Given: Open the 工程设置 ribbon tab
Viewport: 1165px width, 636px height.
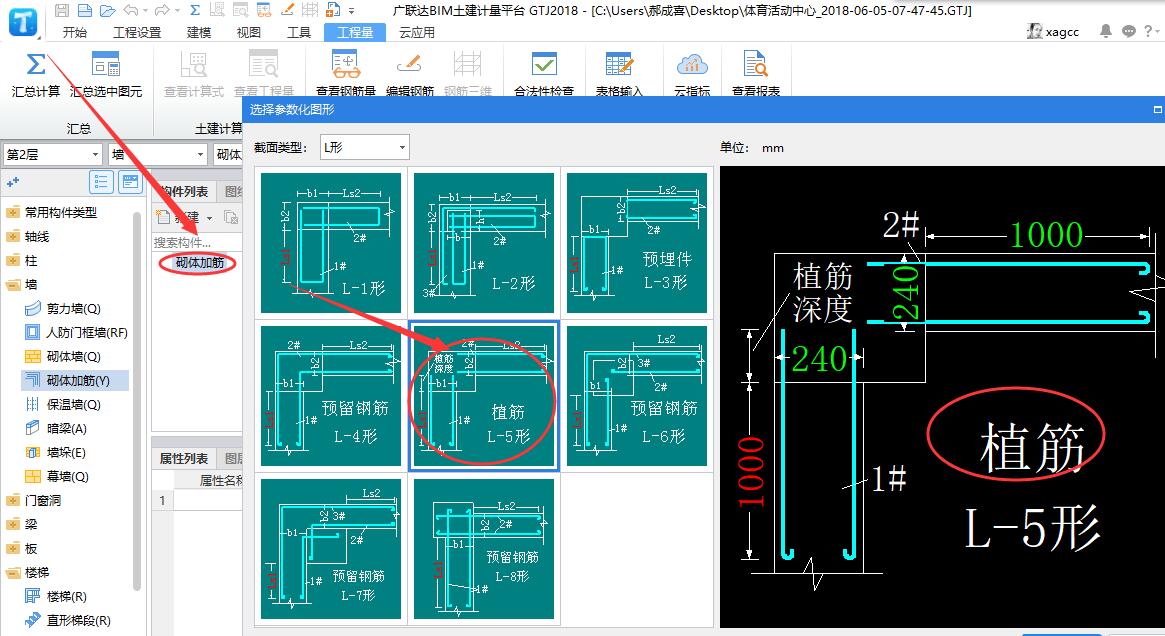Looking at the screenshot, I should point(137,32).
